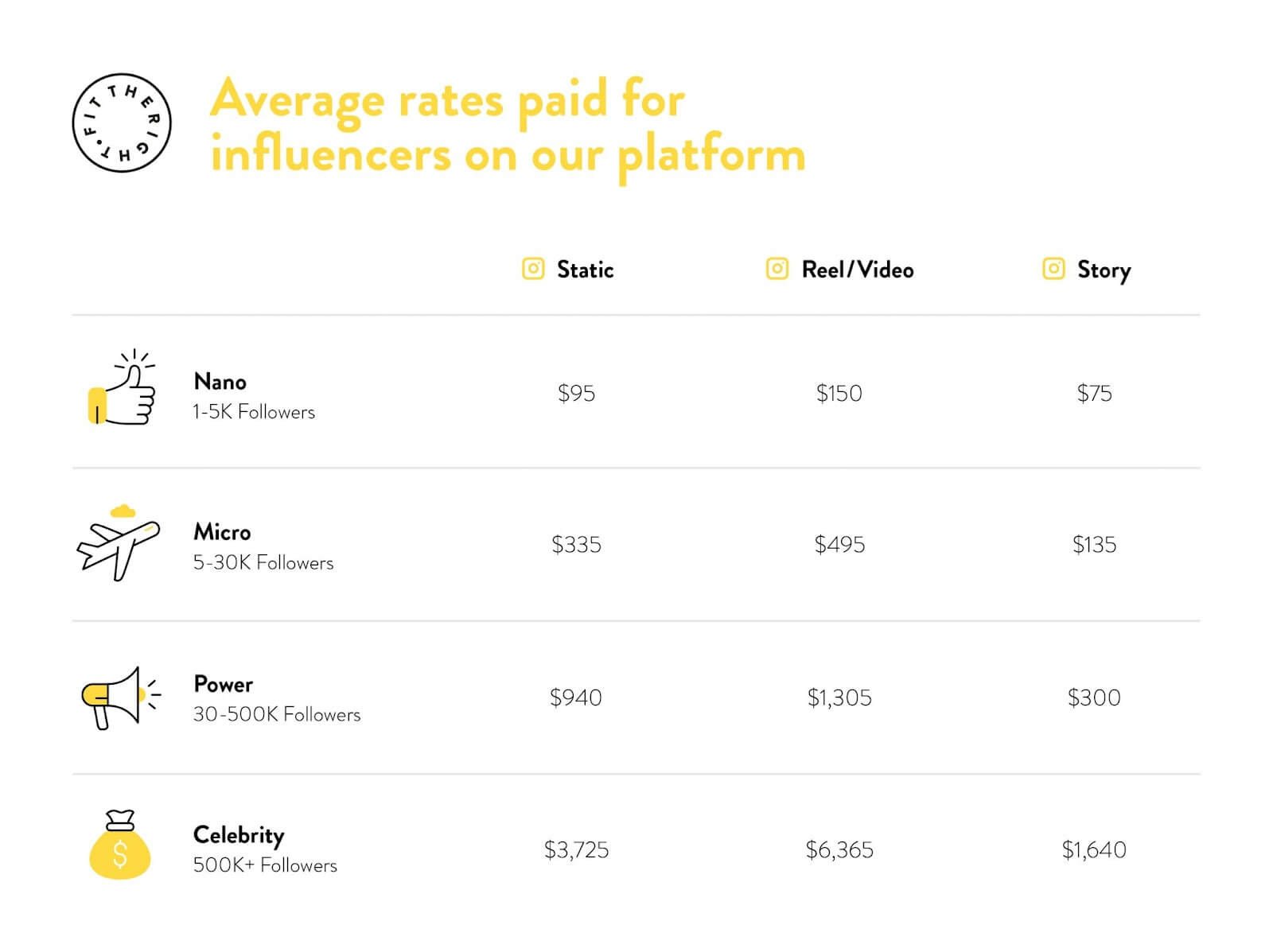Click the Micro 5-30K Followers label

[x=263, y=562]
